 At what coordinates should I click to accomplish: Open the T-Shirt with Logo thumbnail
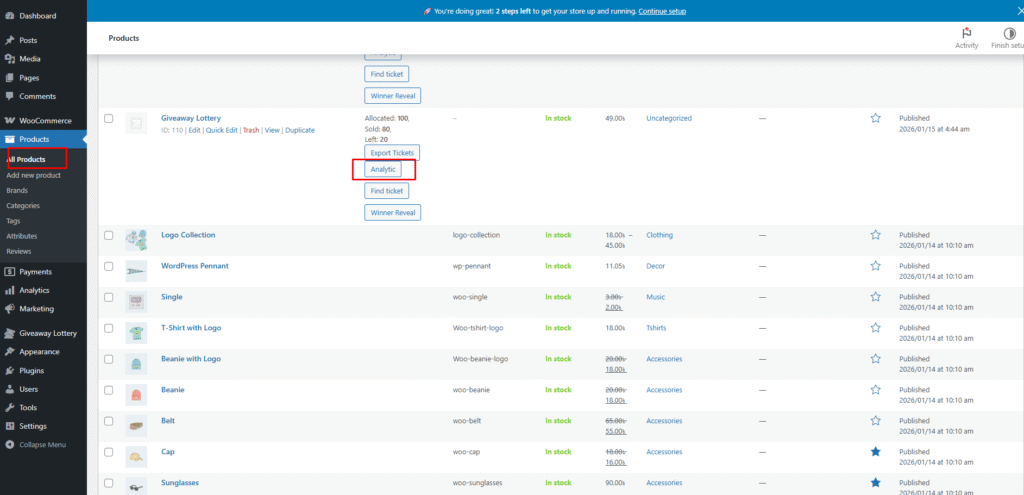pos(136,329)
